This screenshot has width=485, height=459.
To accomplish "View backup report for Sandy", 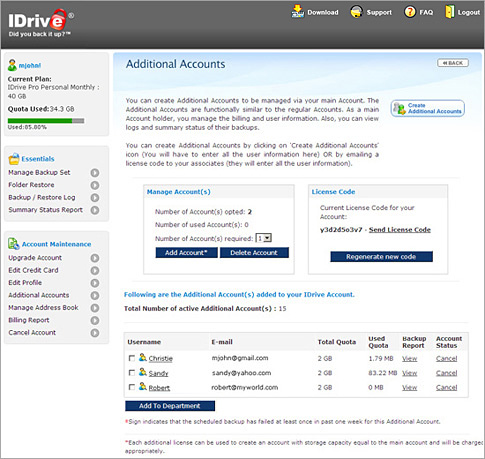I will coord(410,373).
